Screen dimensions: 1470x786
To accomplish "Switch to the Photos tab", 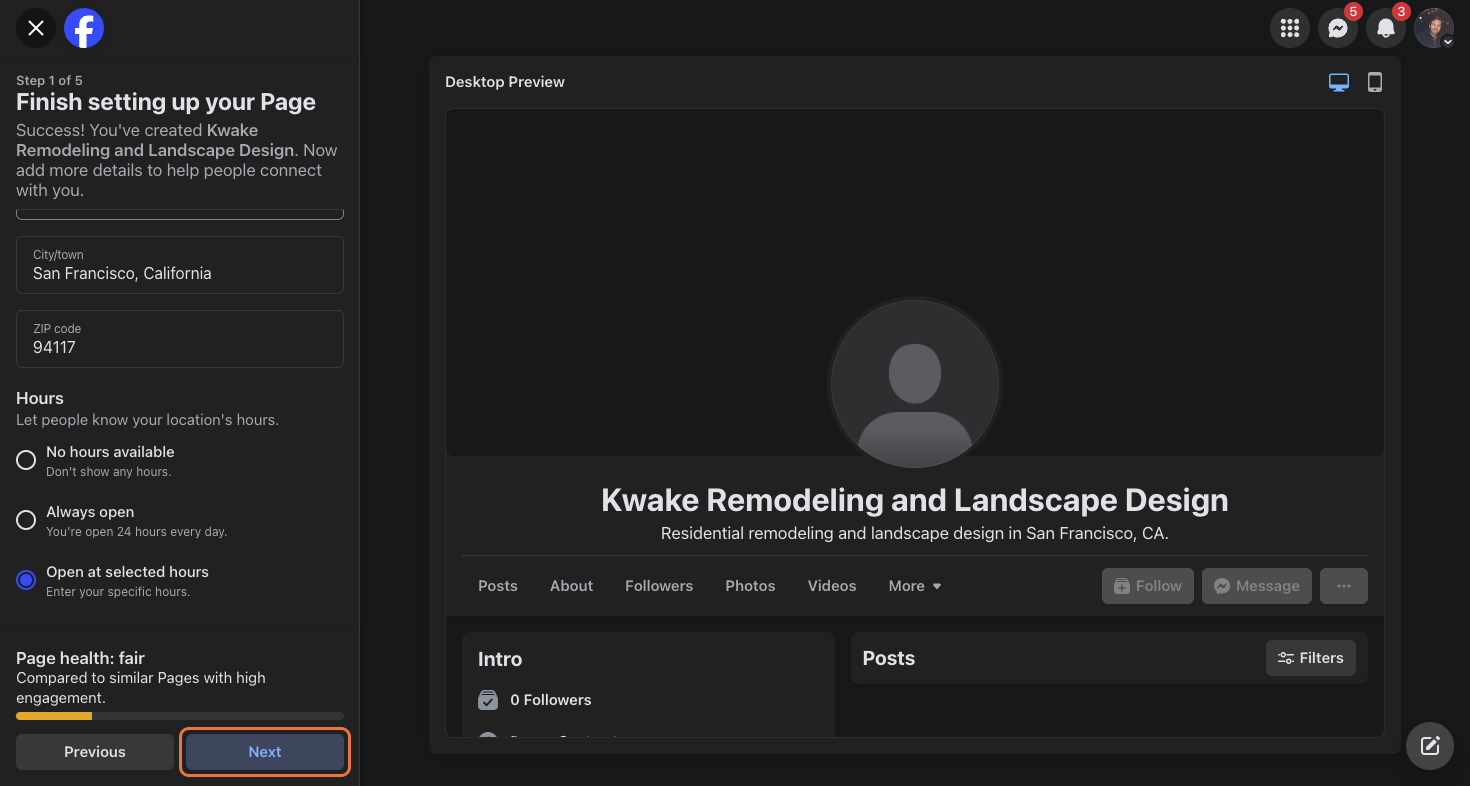I will tap(750, 586).
